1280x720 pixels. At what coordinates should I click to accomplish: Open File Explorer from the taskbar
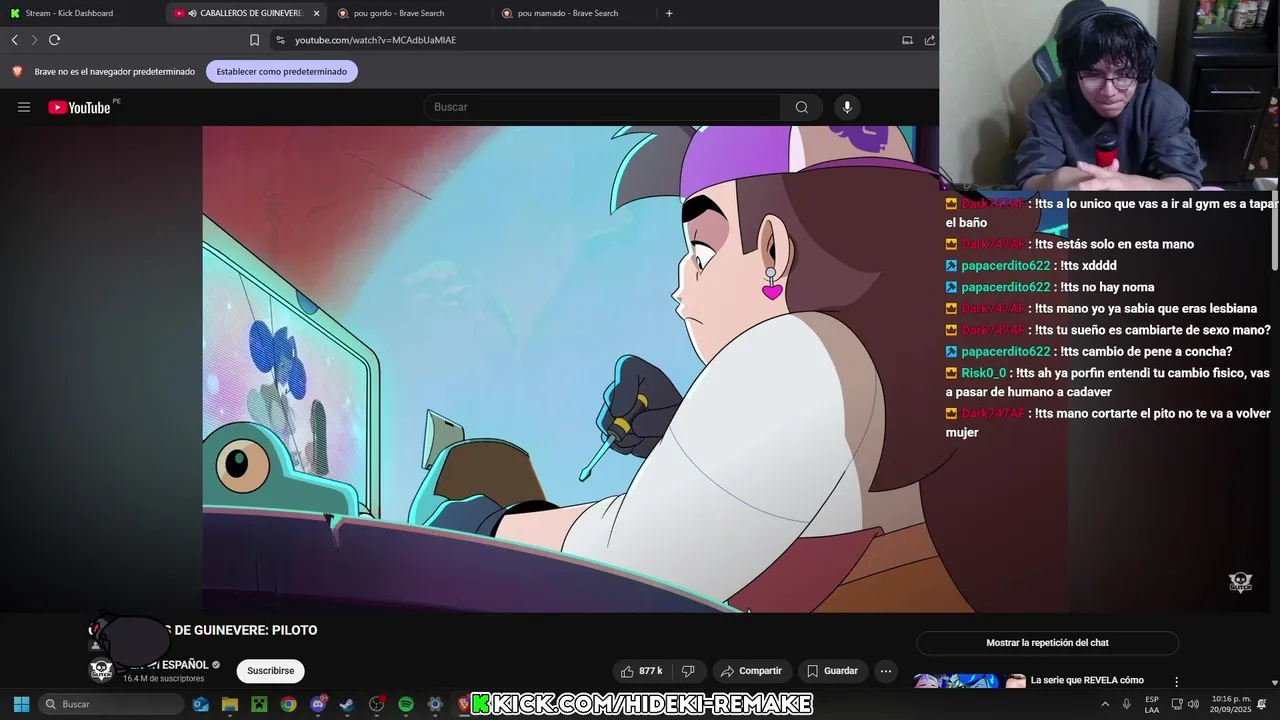pyautogui.click(x=230, y=704)
